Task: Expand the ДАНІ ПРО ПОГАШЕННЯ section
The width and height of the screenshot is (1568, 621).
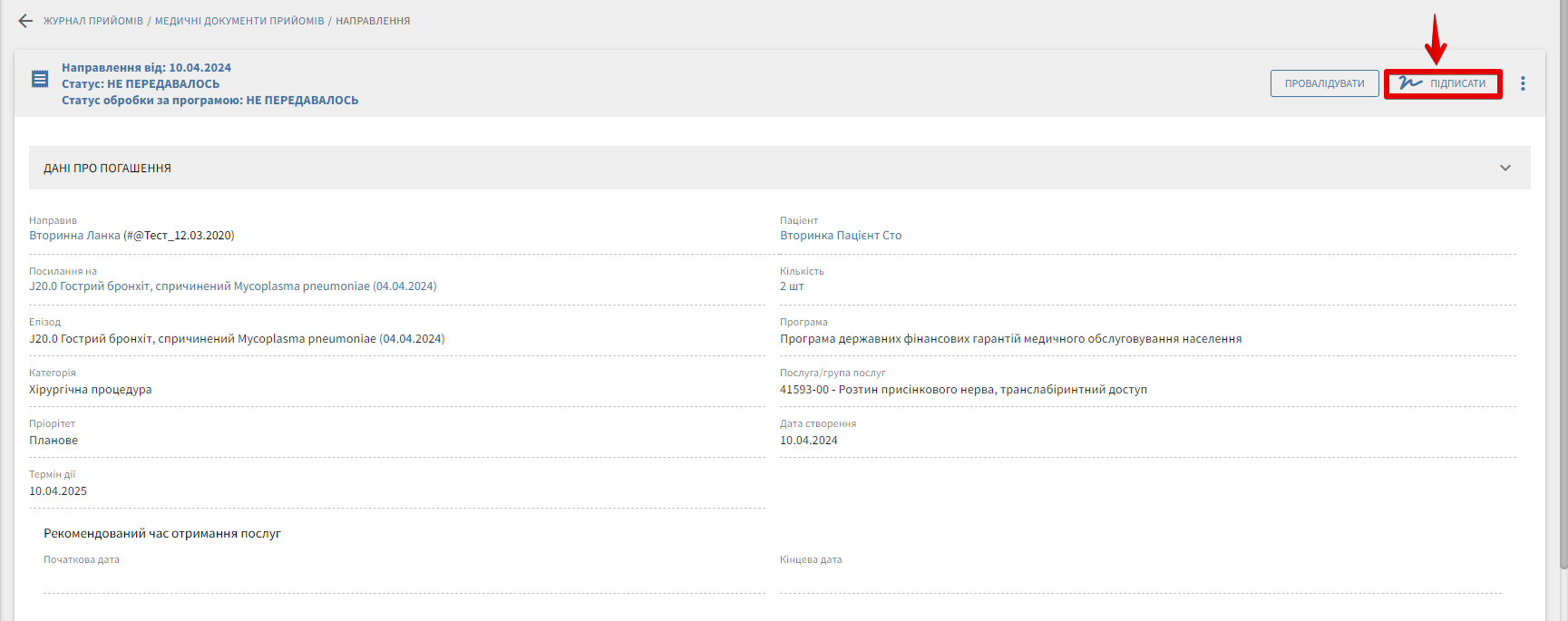Action: pos(1505,168)
